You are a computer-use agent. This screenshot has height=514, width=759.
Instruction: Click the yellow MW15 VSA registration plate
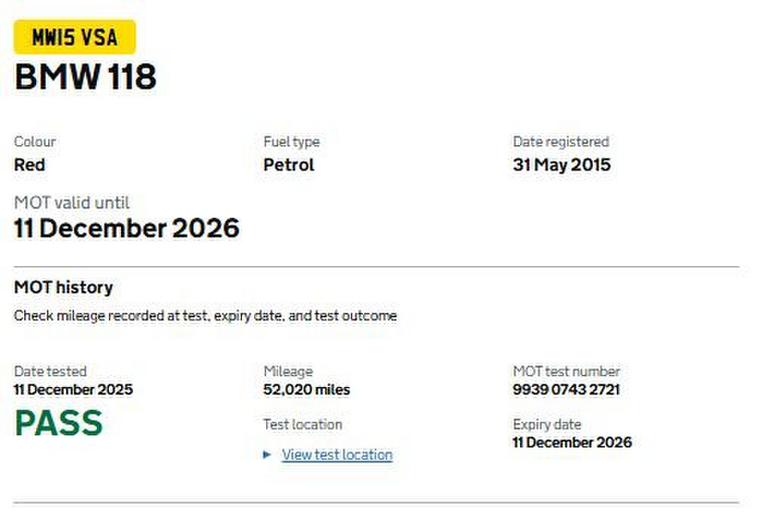click(x=75, y=38)
